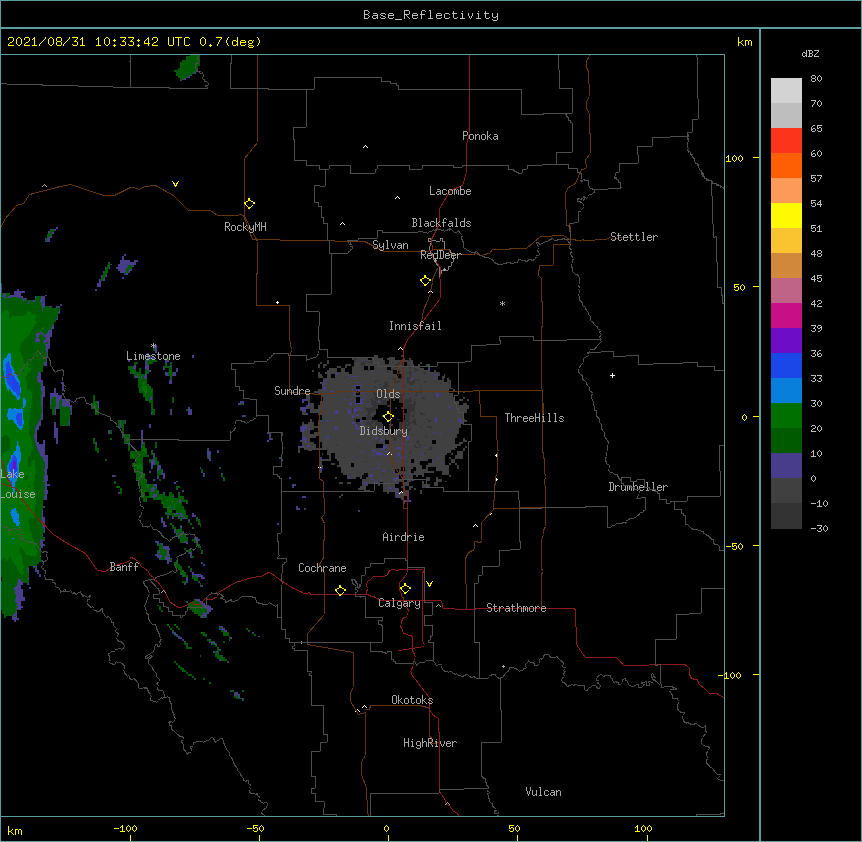This screenshot has width=862, height=842.
Task: Click the ThreeHills label
Action: (534, 418)
